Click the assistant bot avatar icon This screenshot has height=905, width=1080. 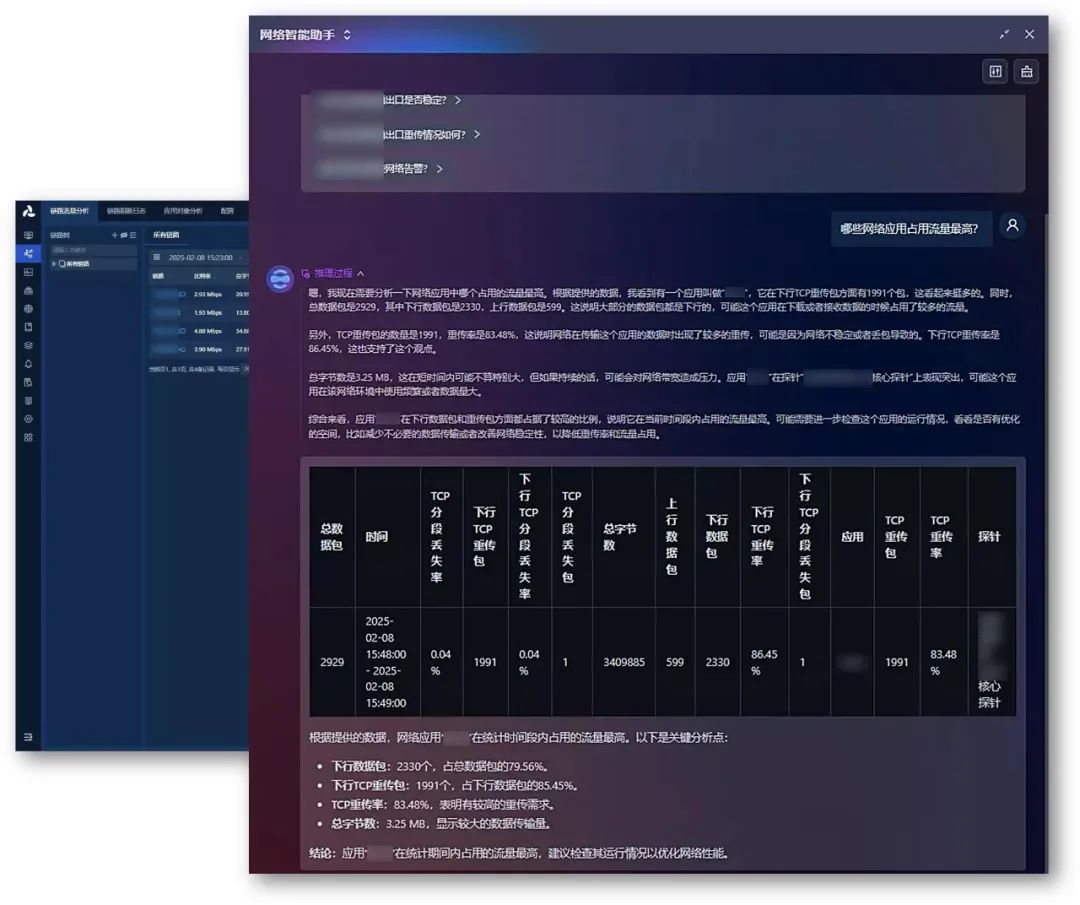280,279
